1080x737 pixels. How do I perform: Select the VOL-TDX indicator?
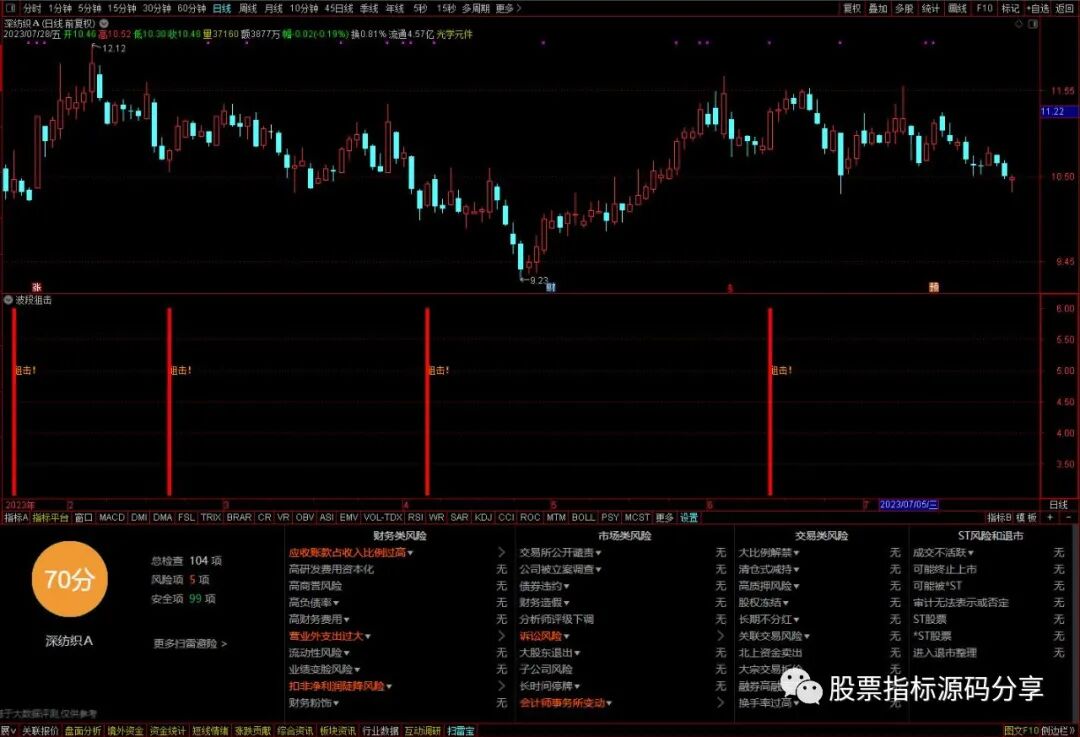coord(382,517)
